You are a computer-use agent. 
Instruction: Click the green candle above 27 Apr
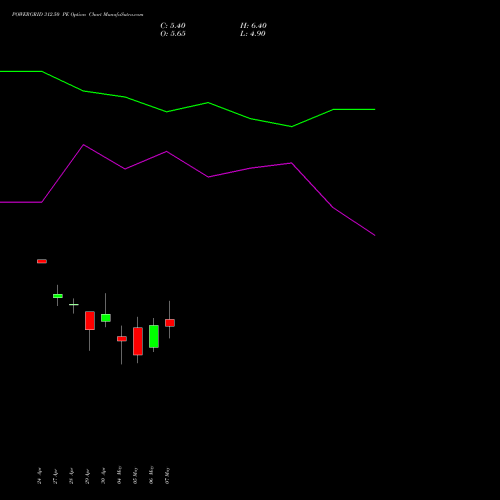tap(58, 296)
